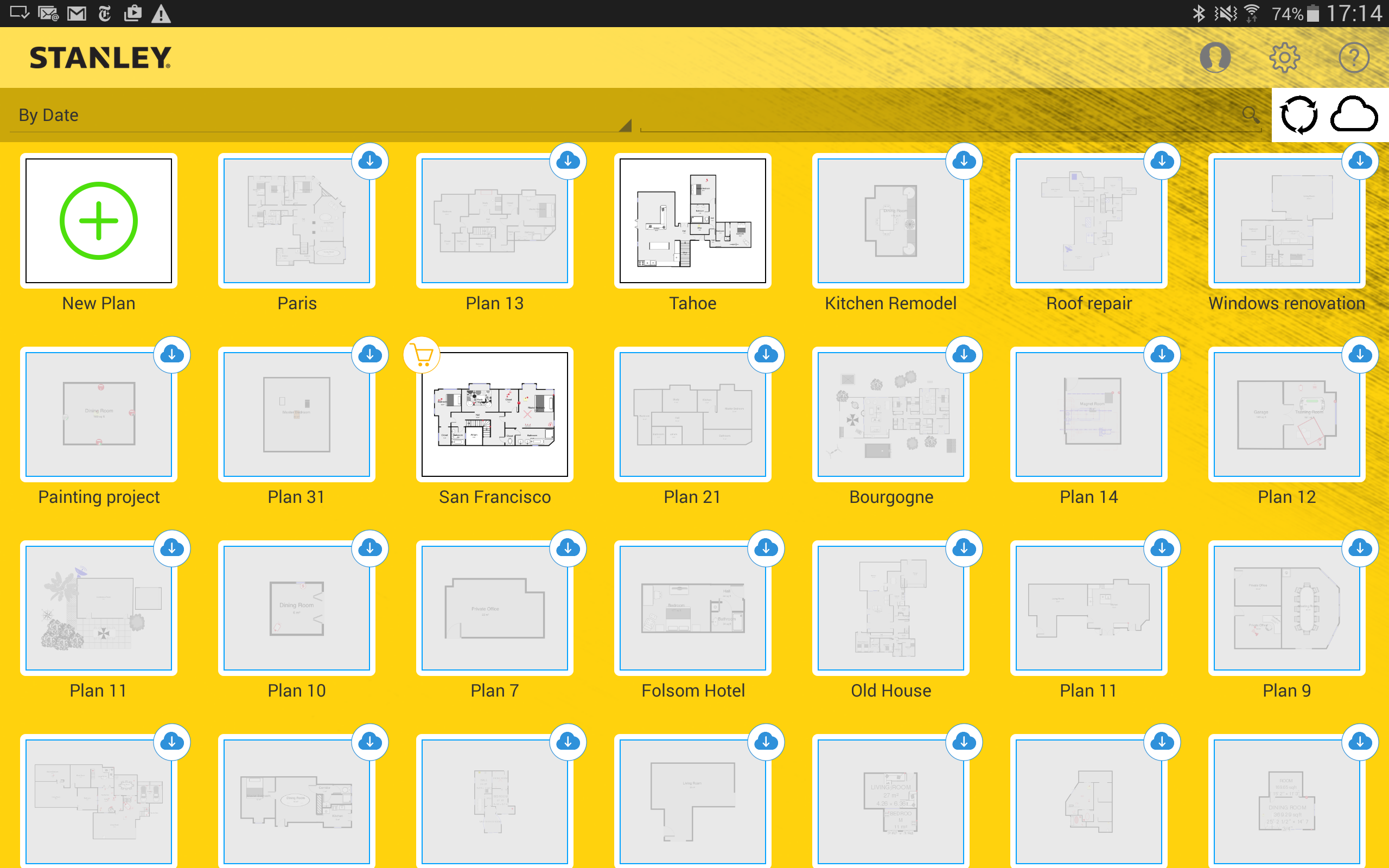Viewport: 1389px width, 868px height.
Task: Tap the Bluetooth status icon
Action: click(x=1199, y=13)
